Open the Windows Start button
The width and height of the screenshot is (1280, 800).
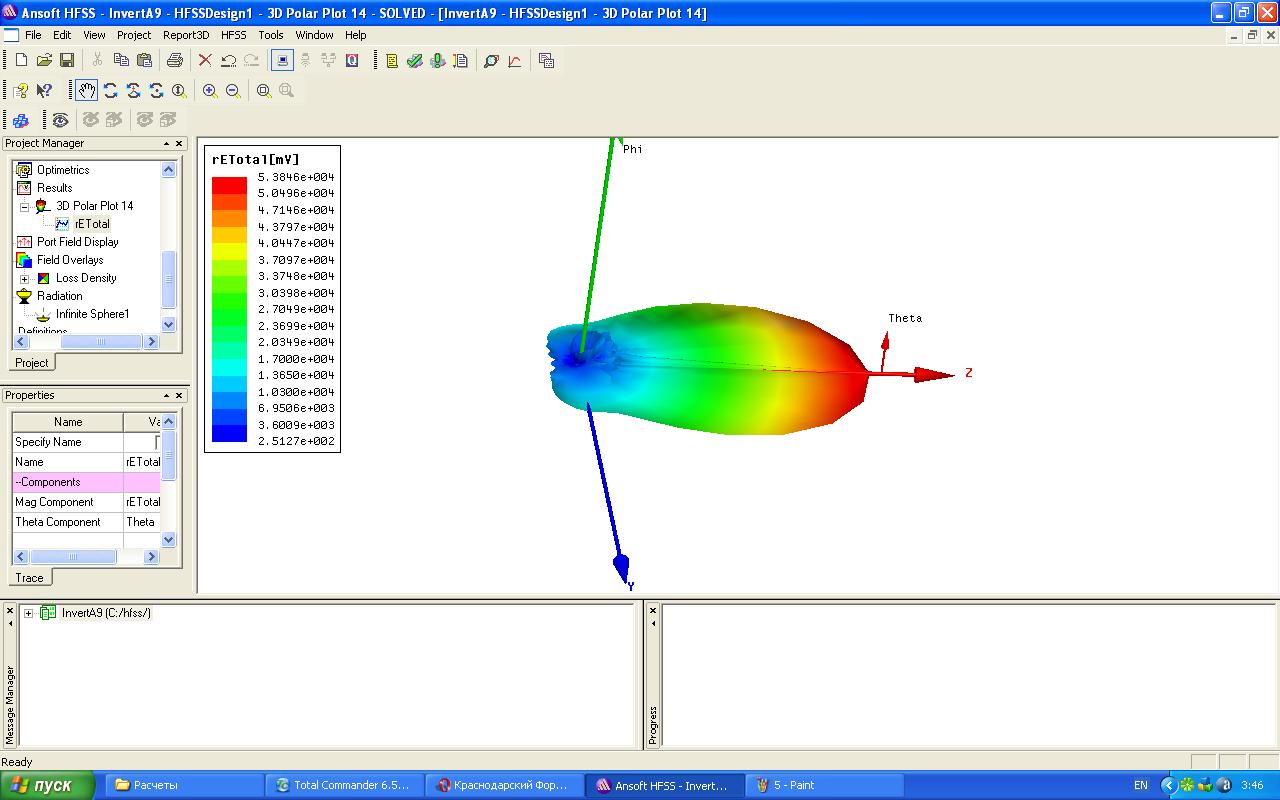tap(48, 785)
